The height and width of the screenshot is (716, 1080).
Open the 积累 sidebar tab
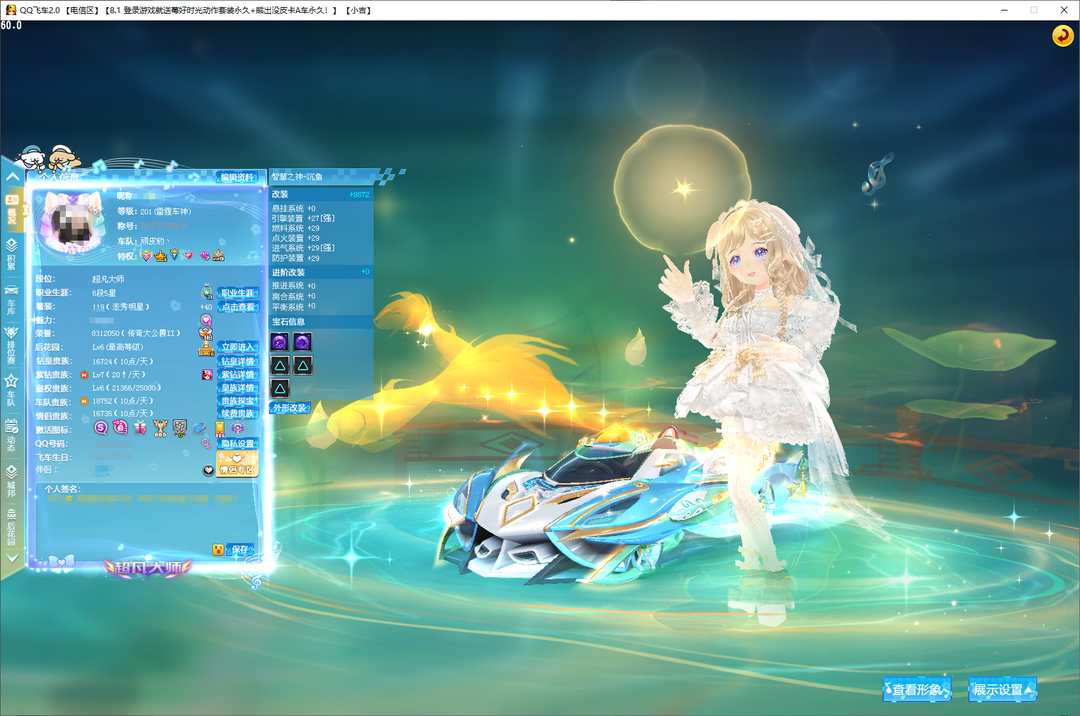(x=12, y=254)
